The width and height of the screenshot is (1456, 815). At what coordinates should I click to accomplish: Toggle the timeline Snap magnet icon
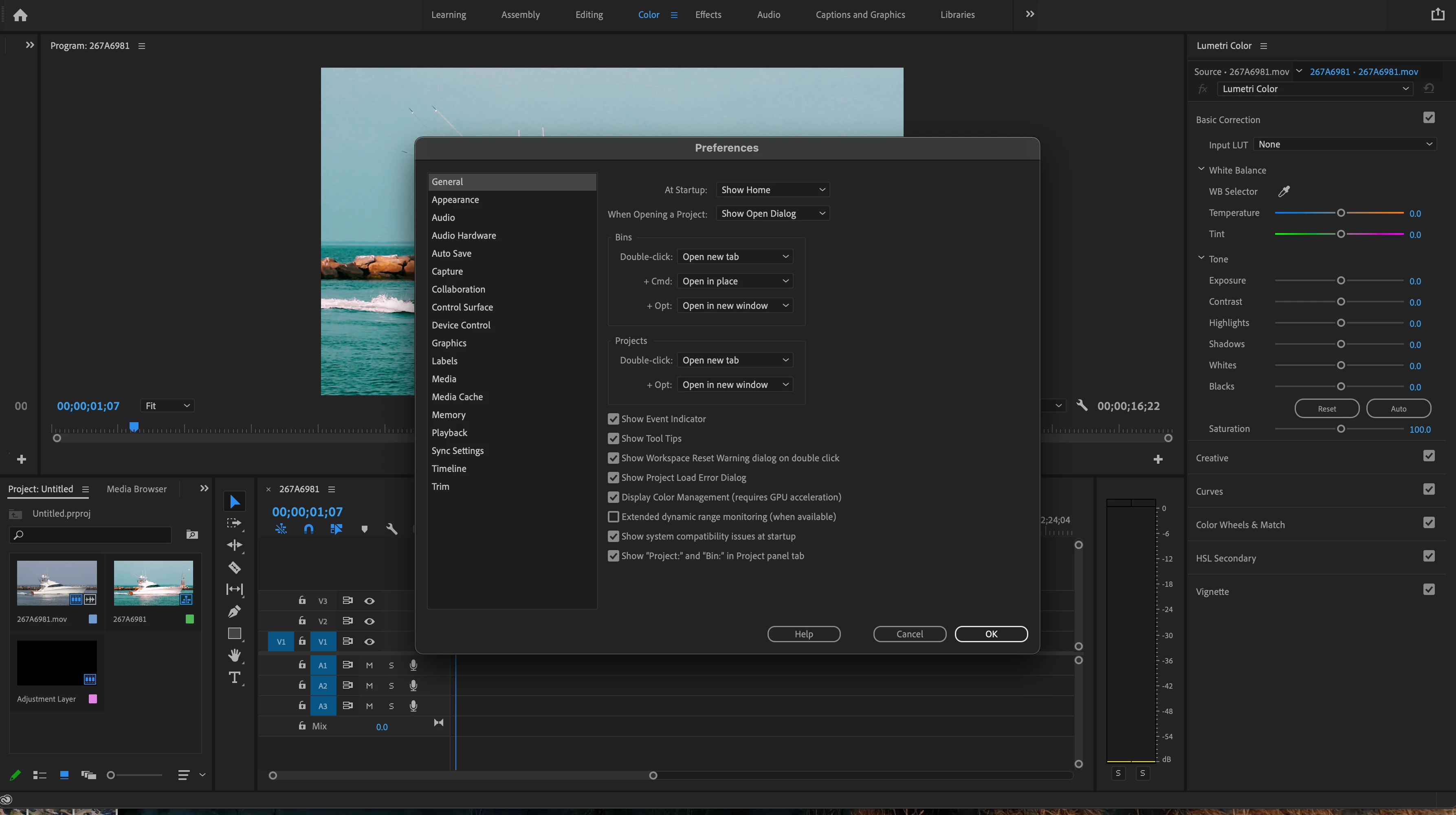coord(309,529)
